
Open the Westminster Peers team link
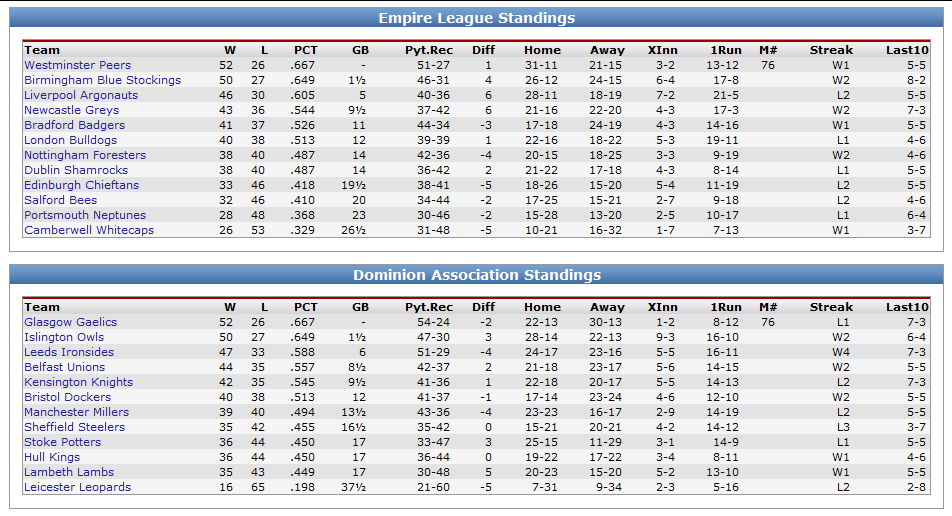[77, 65]
